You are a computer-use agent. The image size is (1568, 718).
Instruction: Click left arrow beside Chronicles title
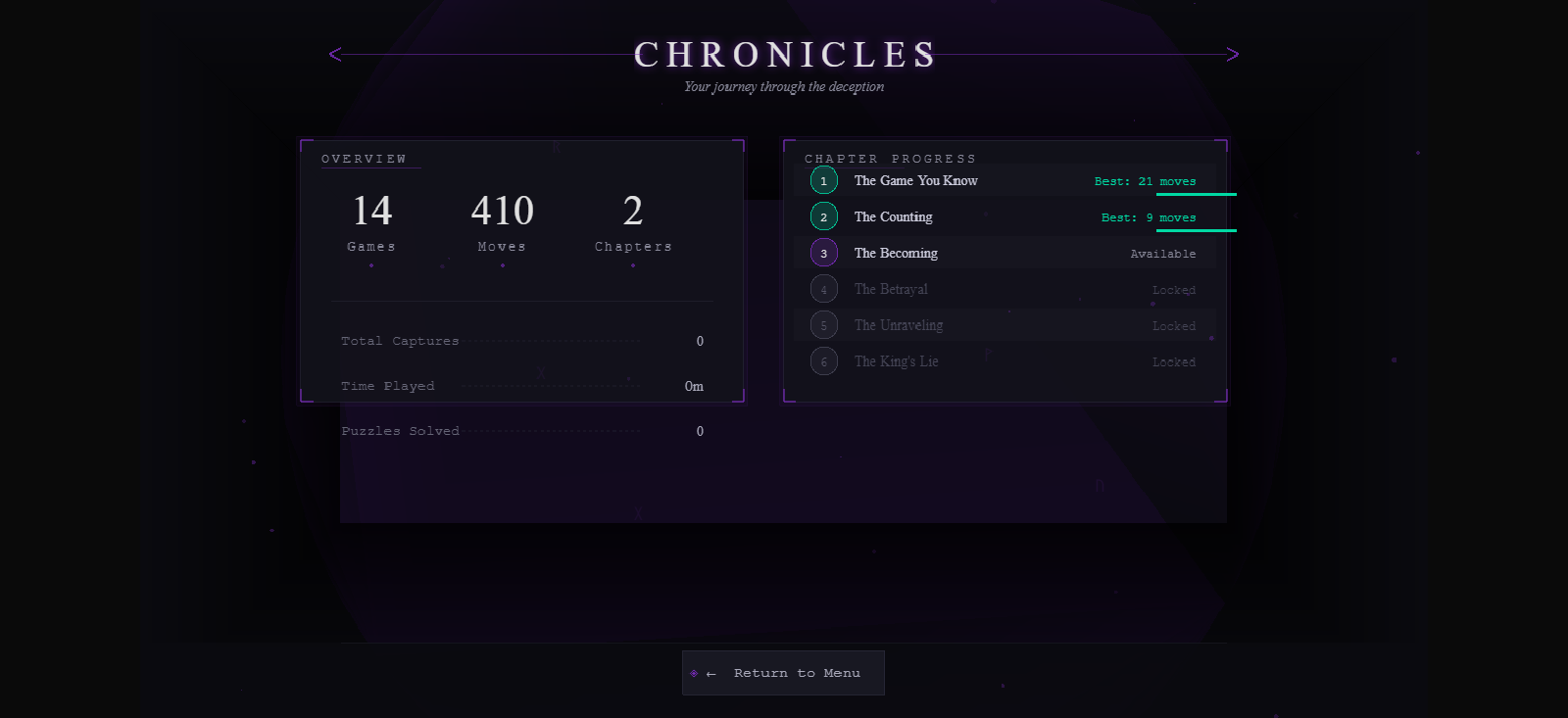(335, 54)
